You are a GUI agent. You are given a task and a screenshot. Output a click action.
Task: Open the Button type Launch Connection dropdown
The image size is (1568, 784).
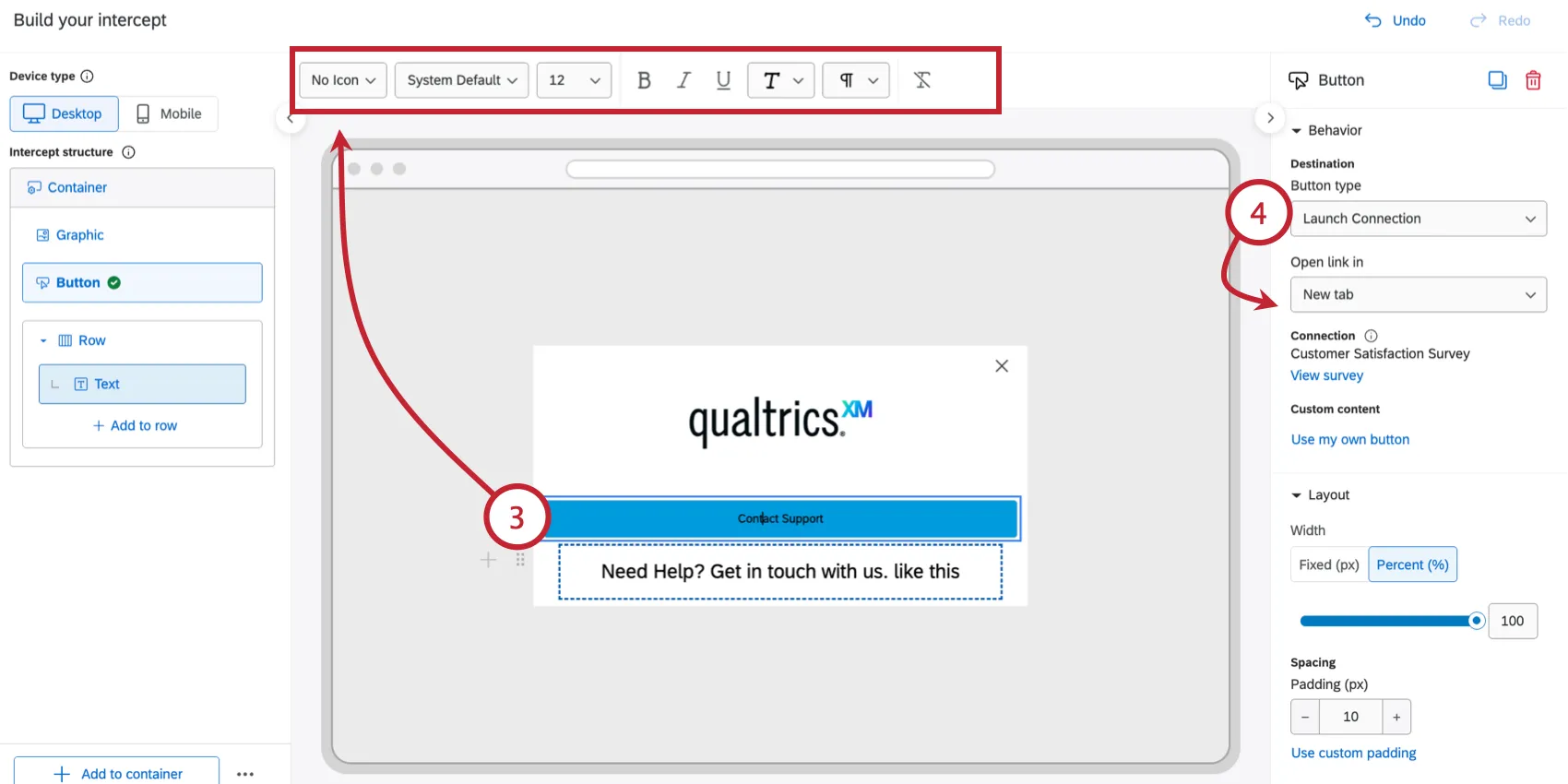pos(1418,219)
